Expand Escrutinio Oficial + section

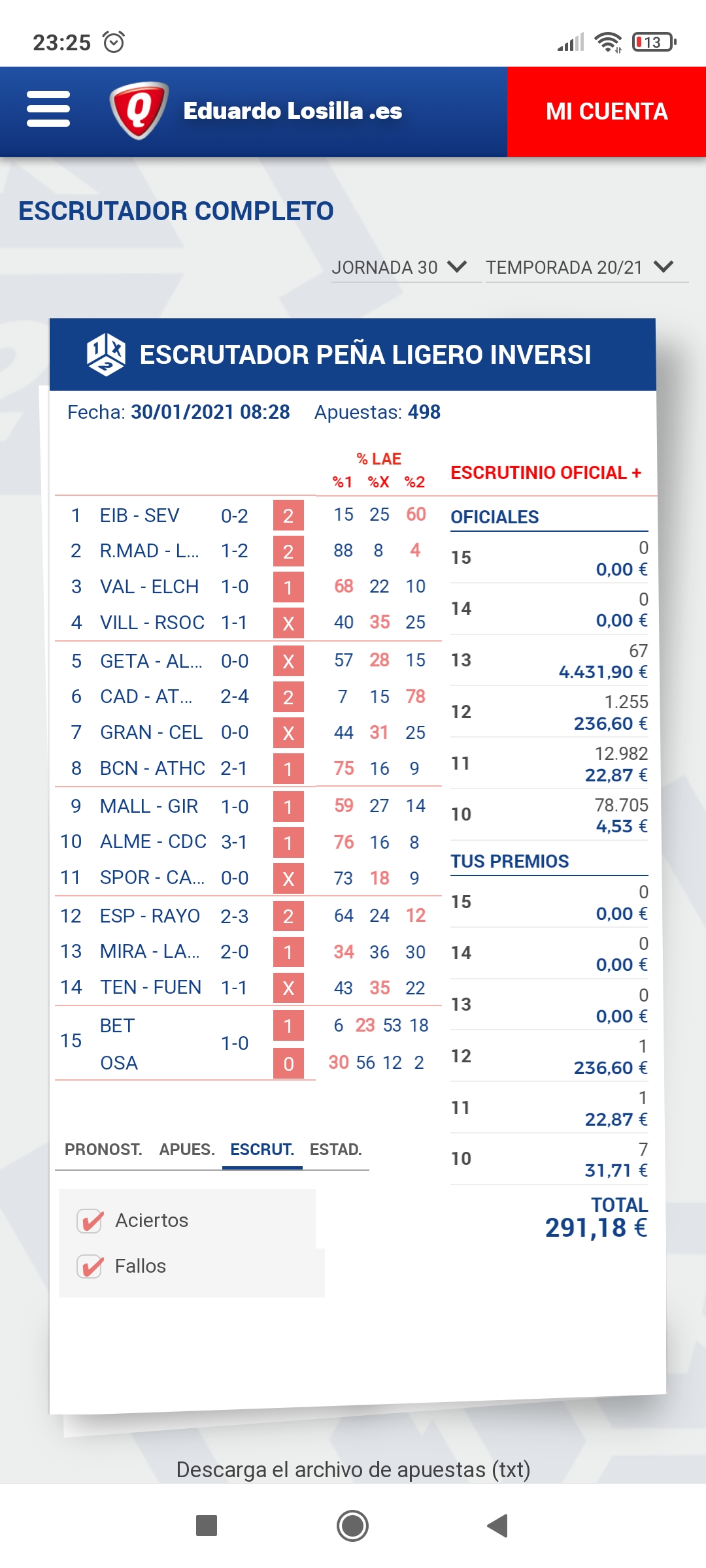click(546, 472)
